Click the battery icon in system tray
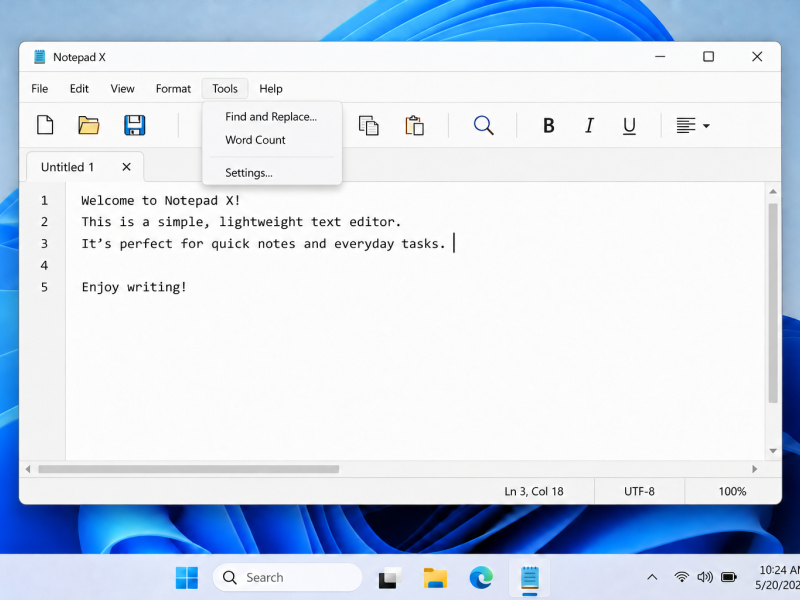The width and height of the screenshot is (800, 600). (x=729, y=577)
